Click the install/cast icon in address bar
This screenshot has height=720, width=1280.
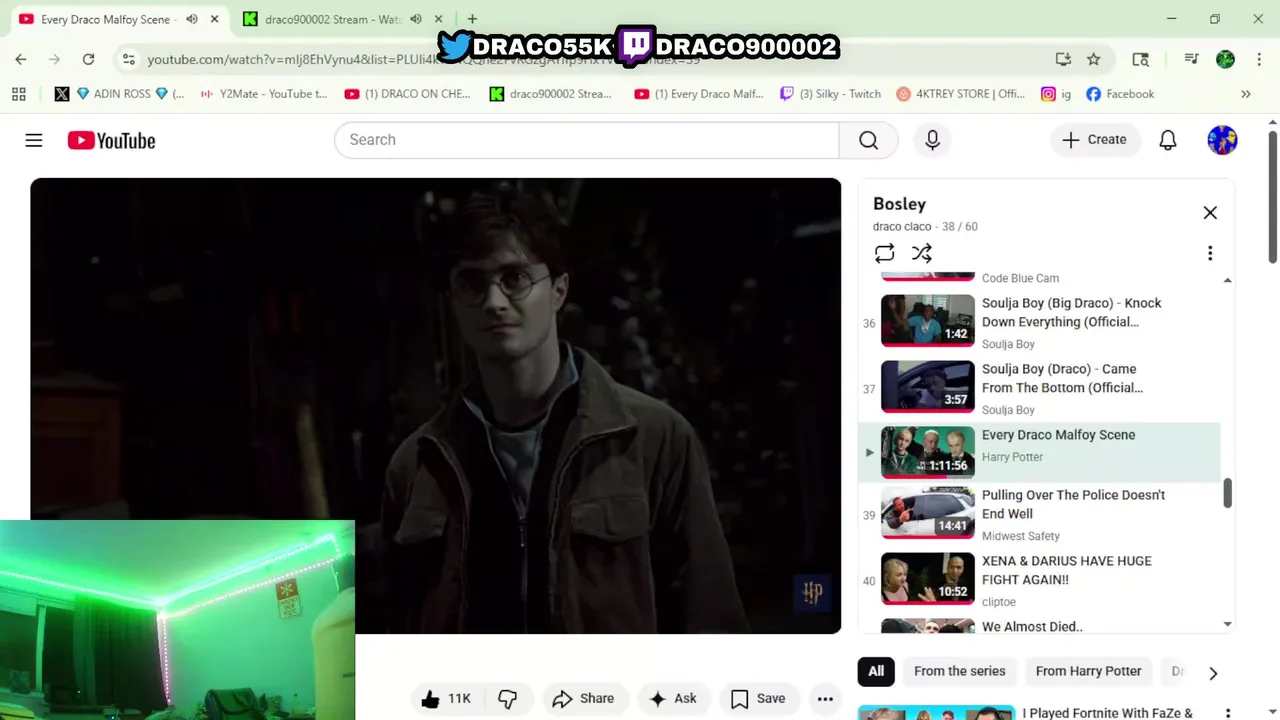click(x=1063, y=59)
